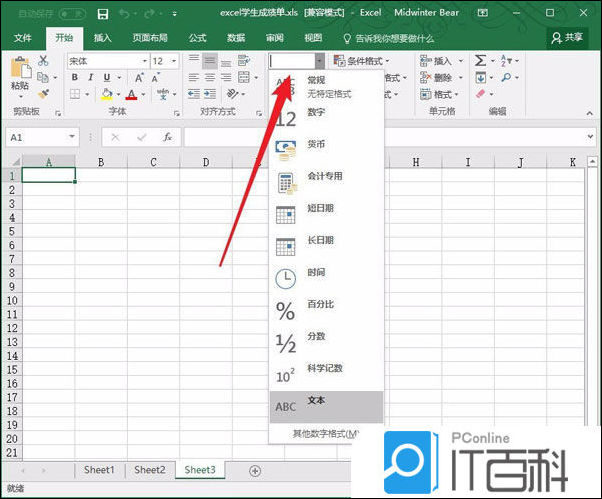
Task: Click the 粘贴 paste icon
Action: [x=21, y=68]
